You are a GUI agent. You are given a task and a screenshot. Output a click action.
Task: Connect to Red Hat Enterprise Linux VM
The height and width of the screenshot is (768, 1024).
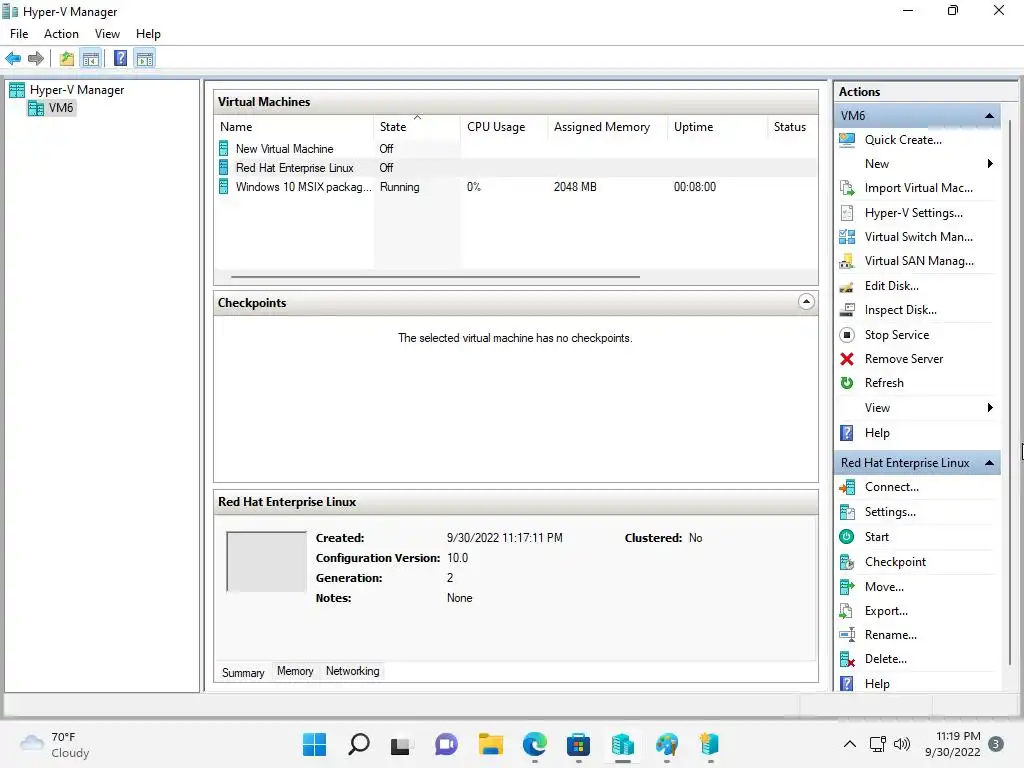coord(891,487)
